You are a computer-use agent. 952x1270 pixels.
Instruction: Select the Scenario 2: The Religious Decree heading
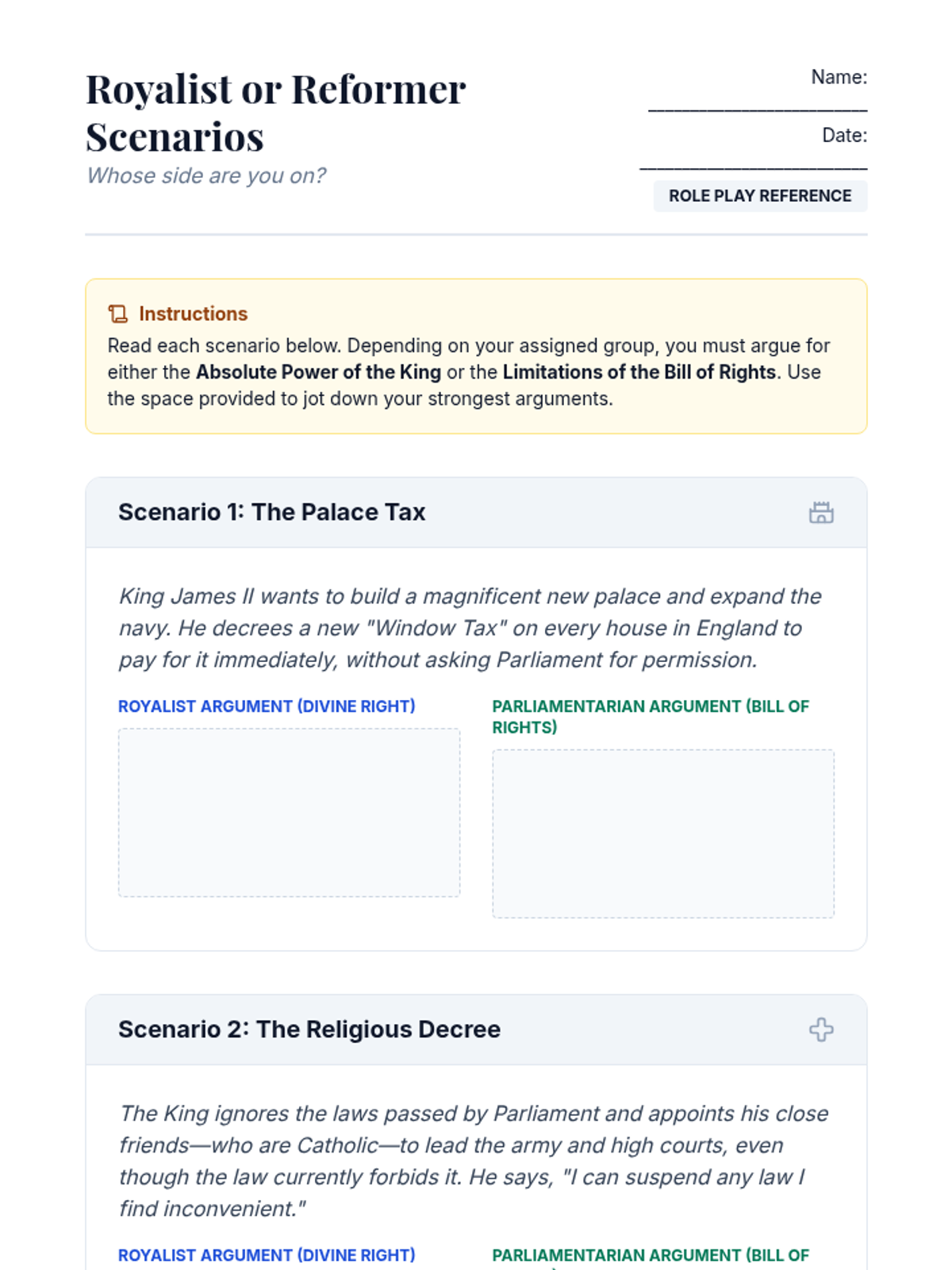309,1029
